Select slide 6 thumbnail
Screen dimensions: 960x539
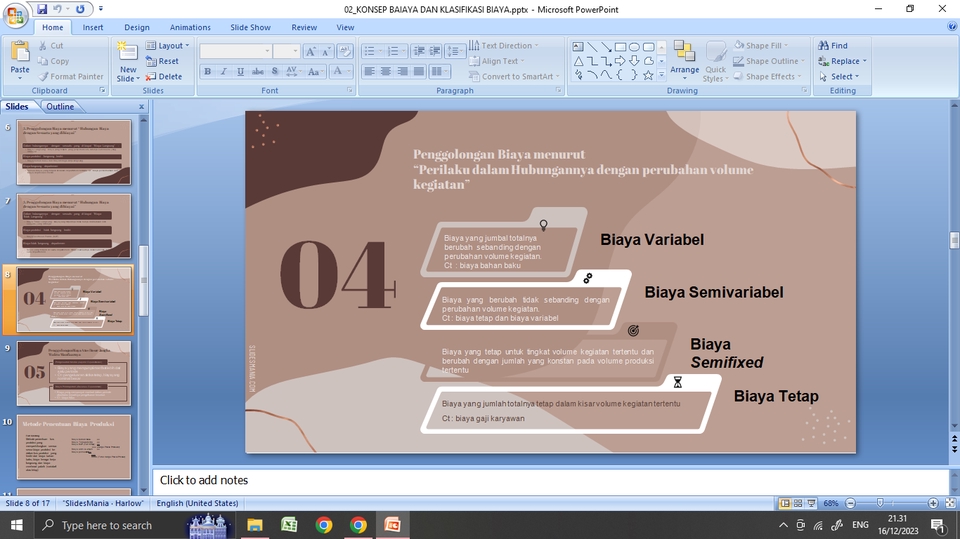pos(73,152)
